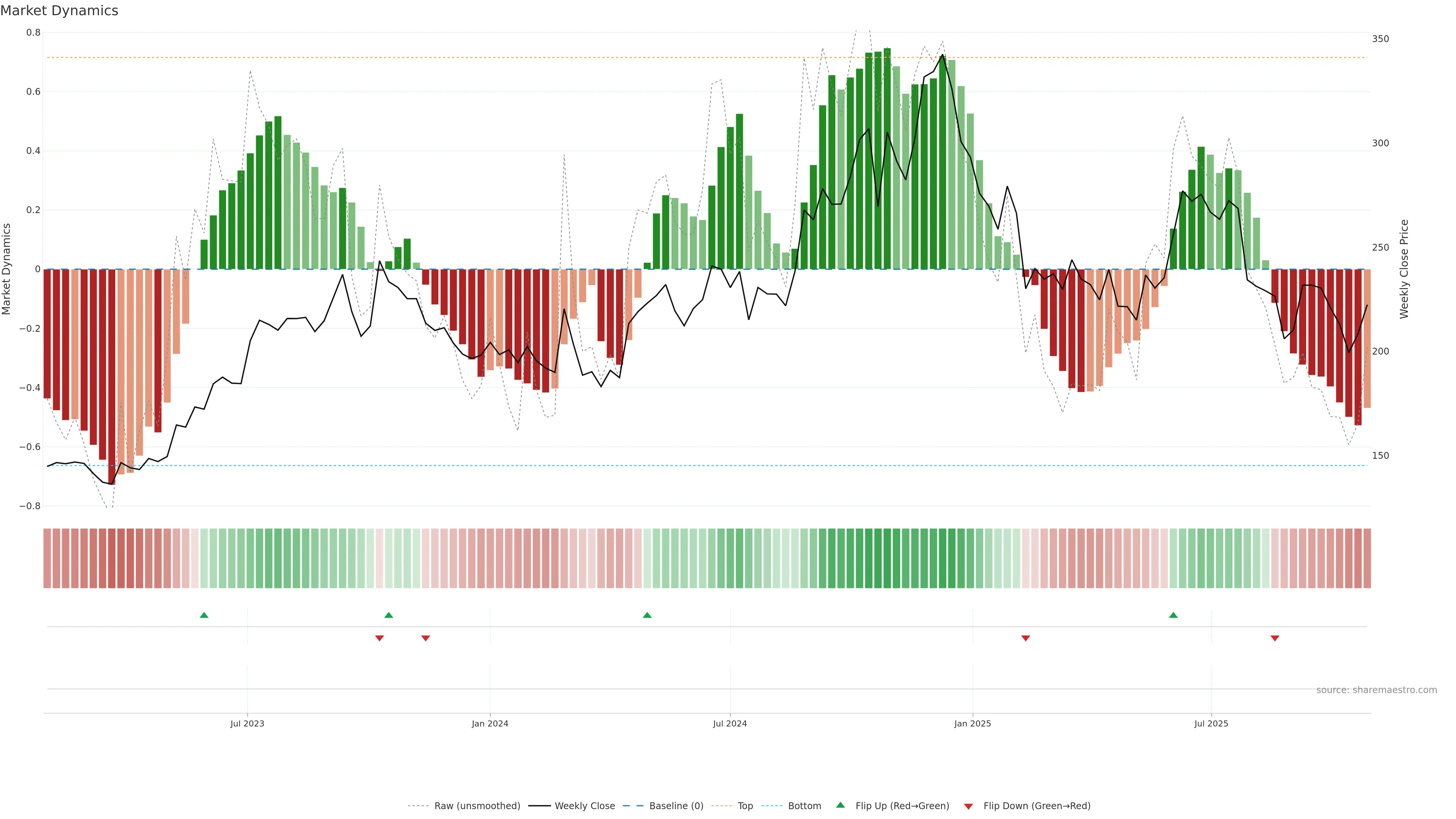Click the Weekly Close Price axis title
The width and height of the screenshot is (1456, 819).
coord(1404,269)
